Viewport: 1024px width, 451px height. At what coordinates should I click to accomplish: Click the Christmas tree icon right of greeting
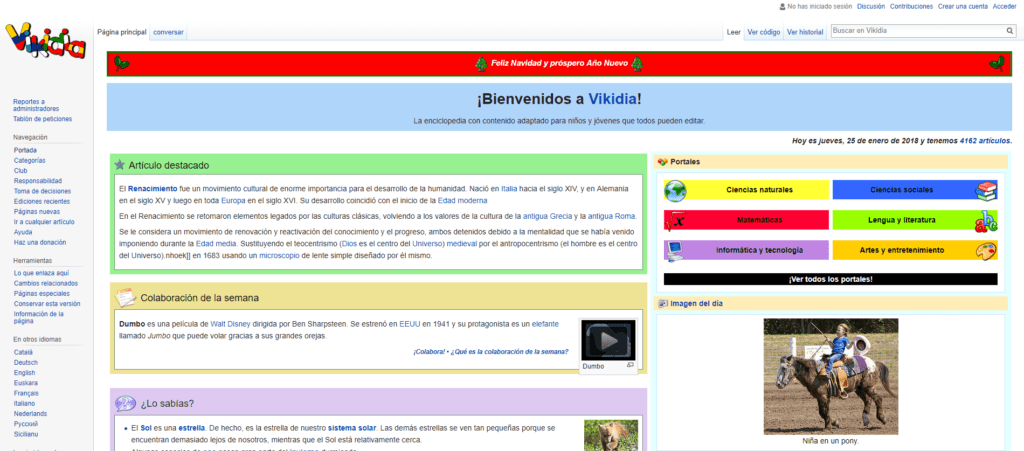(637, 64)
